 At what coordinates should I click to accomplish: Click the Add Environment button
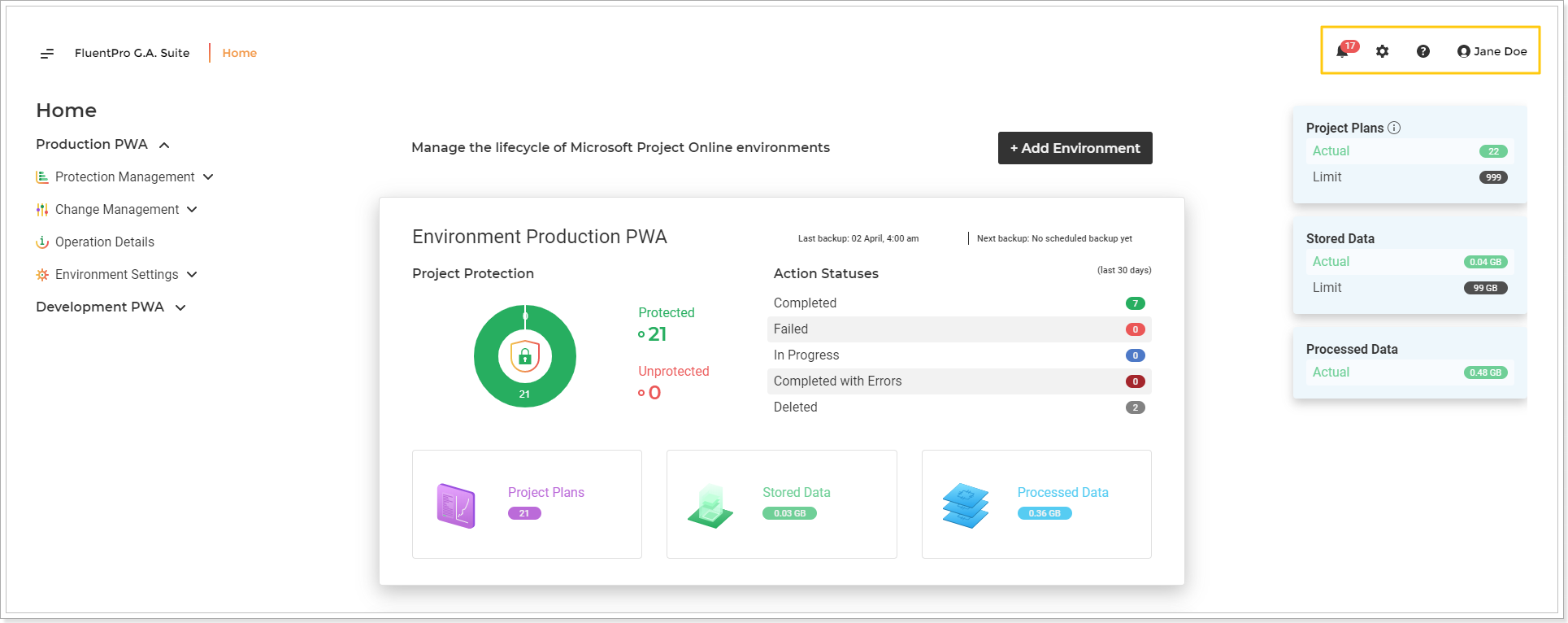click(1075, 148)
